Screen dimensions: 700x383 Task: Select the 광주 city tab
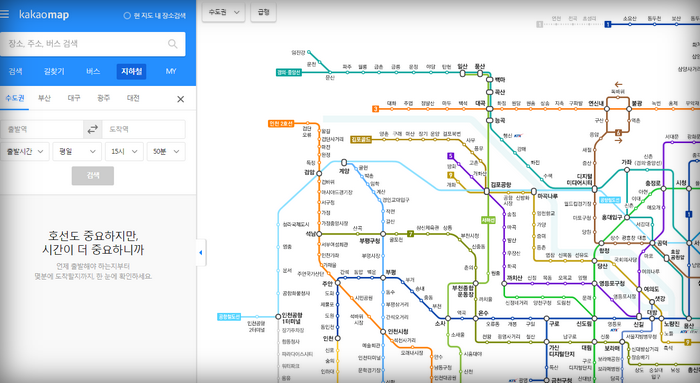click(104, 98)
